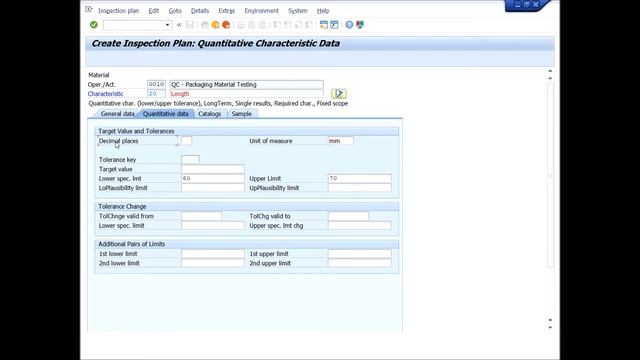Click the Upper spec. lmt chg field
640x360 pixels.
(x=359, y=225)
